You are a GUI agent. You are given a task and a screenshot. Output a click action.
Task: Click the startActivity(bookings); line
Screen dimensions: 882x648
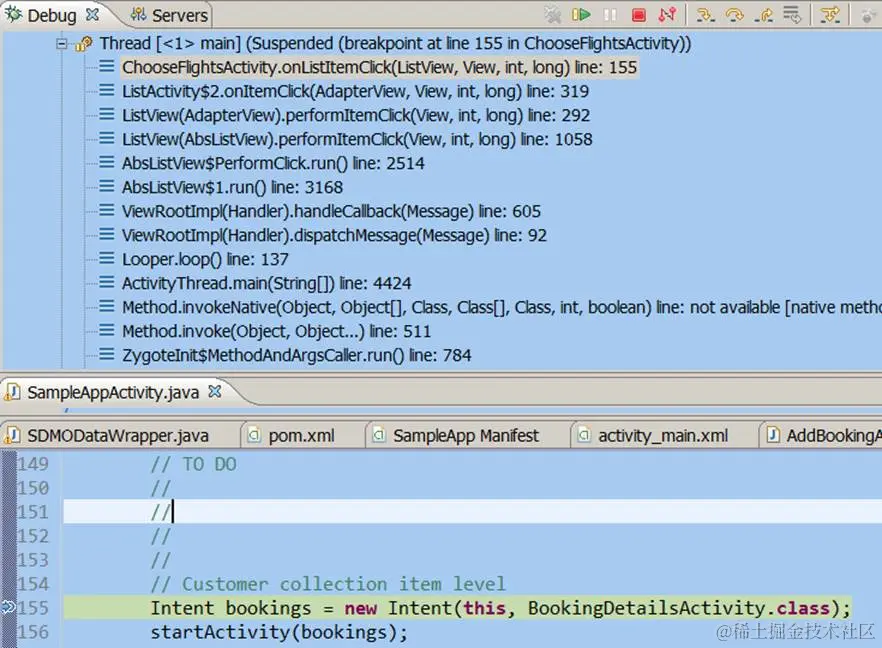coord(279,632)
